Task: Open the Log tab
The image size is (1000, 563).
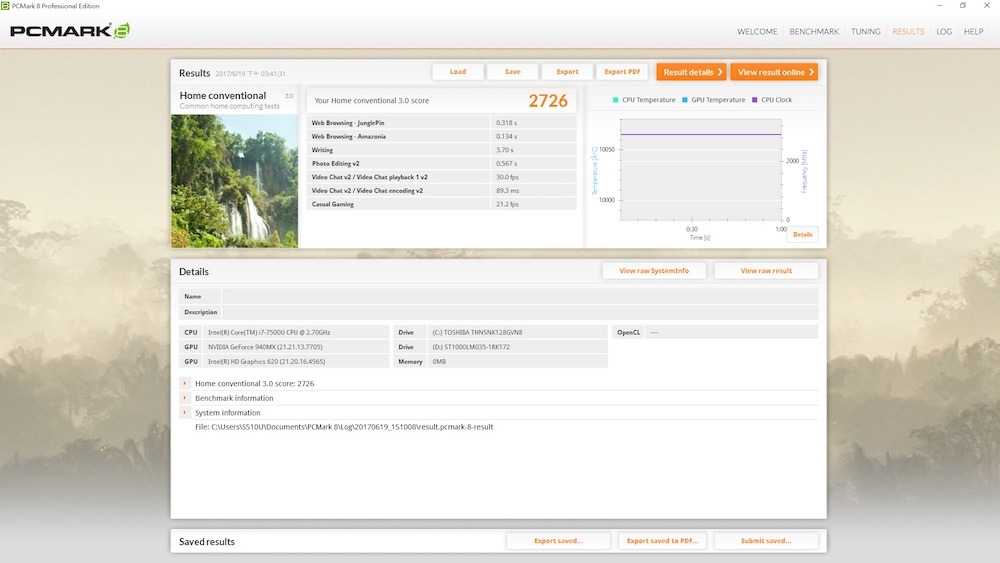Action: pyautogui.click(x=944, y=32)
